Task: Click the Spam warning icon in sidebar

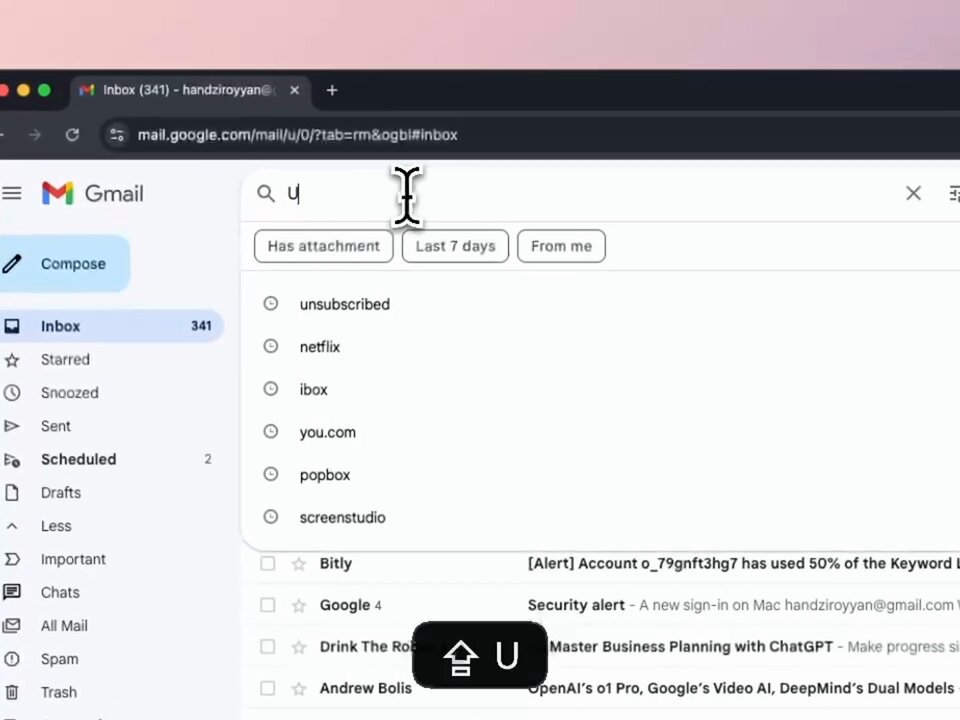Action: click(x=12, y=659)
